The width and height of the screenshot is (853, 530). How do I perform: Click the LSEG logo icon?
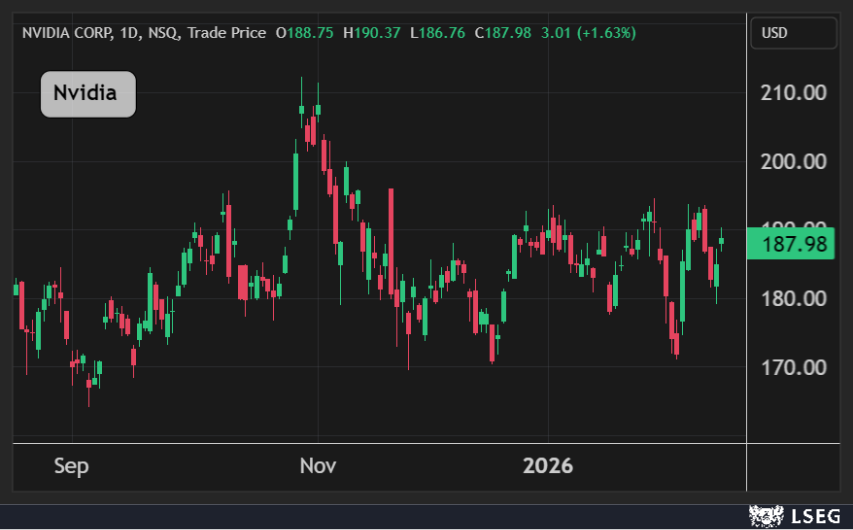(x=764, y=516)
